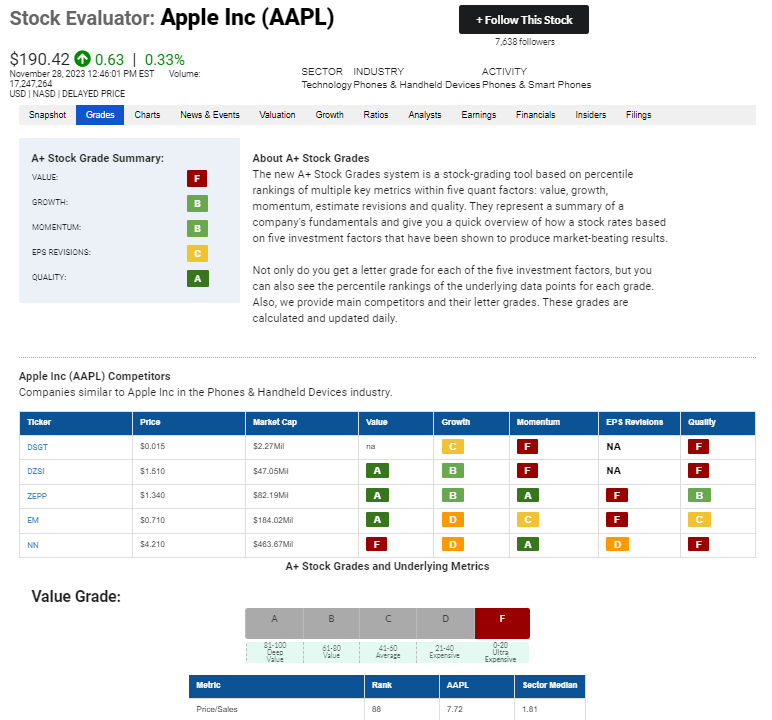
Task: Click DZSI's Value A grade badge
Action: pyautogui.click(x=377, y=471)
